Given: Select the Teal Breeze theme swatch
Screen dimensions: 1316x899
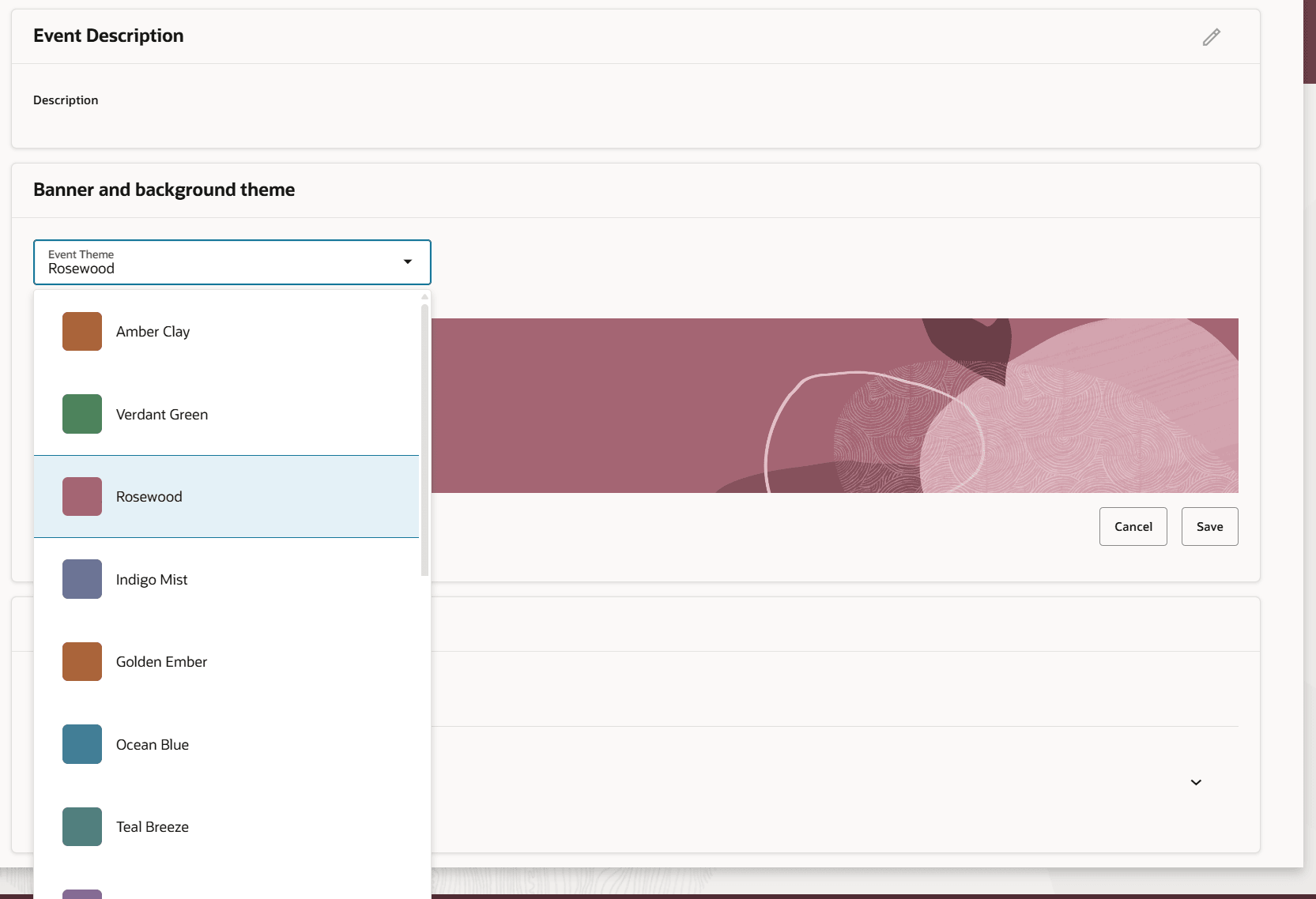Looking at the screenshot, I should point(81,826).
